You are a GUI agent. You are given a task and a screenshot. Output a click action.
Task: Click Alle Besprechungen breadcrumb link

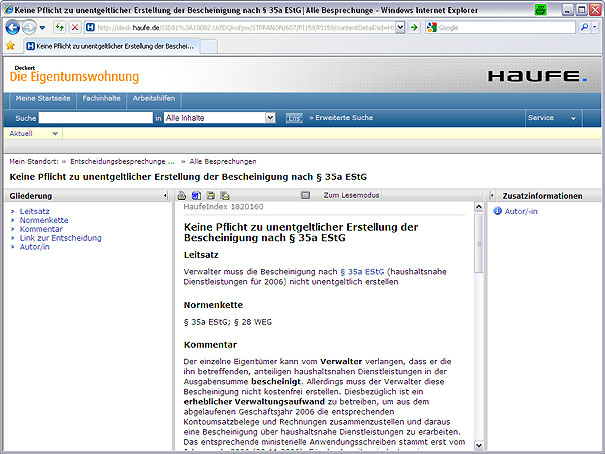click(223, 161)
